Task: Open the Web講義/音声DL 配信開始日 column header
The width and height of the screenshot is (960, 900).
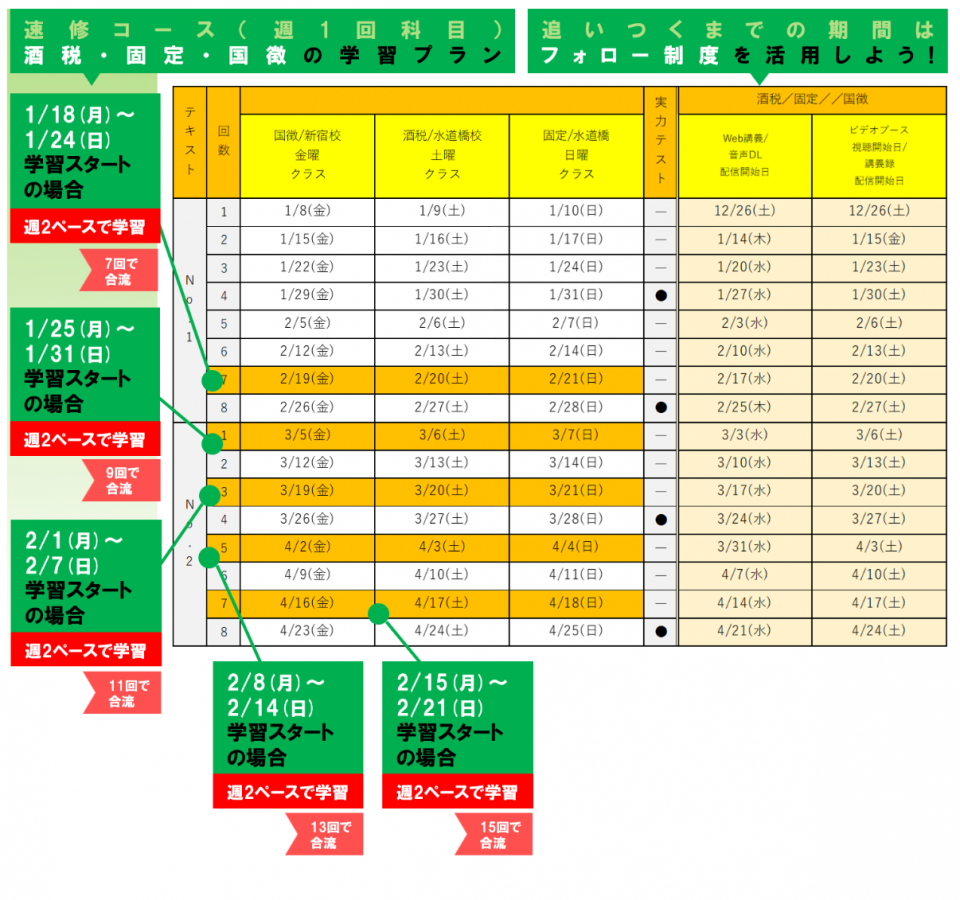Action: coord(745,156)
